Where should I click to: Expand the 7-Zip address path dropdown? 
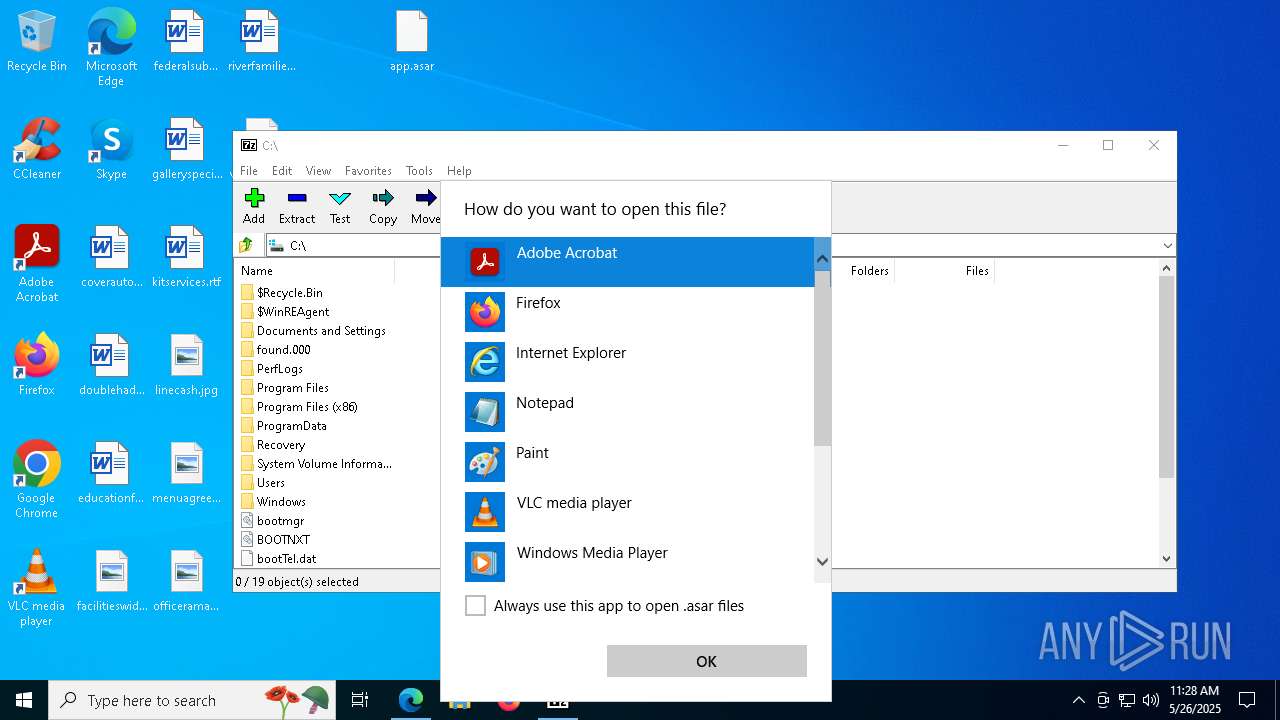point(1167,245)
